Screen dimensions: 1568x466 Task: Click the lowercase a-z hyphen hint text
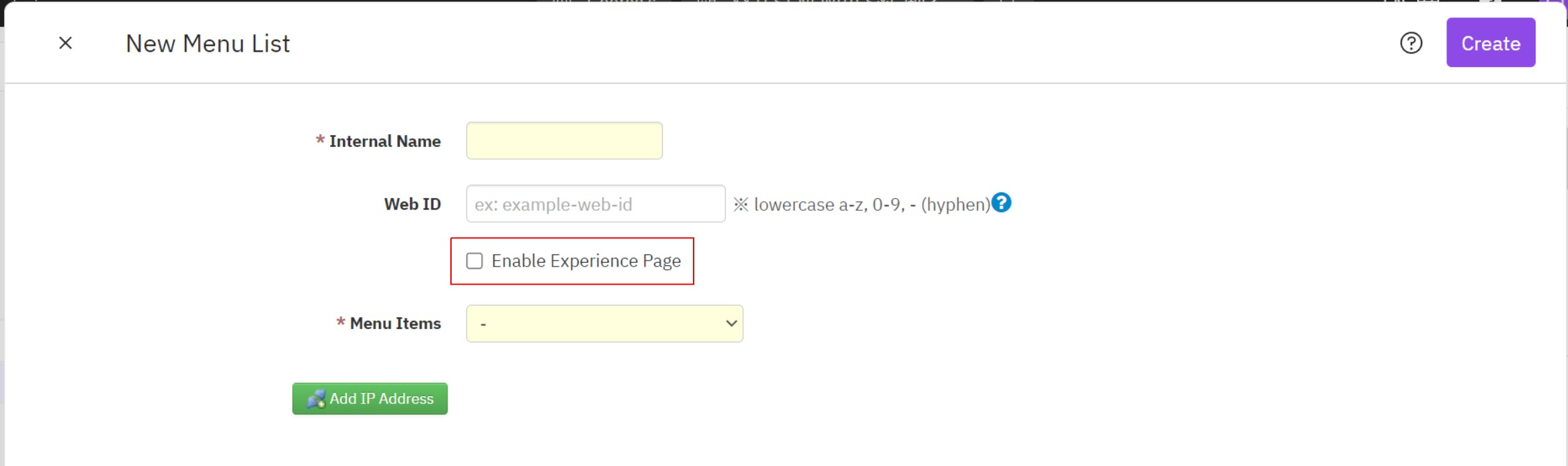(x=862, y=204)
